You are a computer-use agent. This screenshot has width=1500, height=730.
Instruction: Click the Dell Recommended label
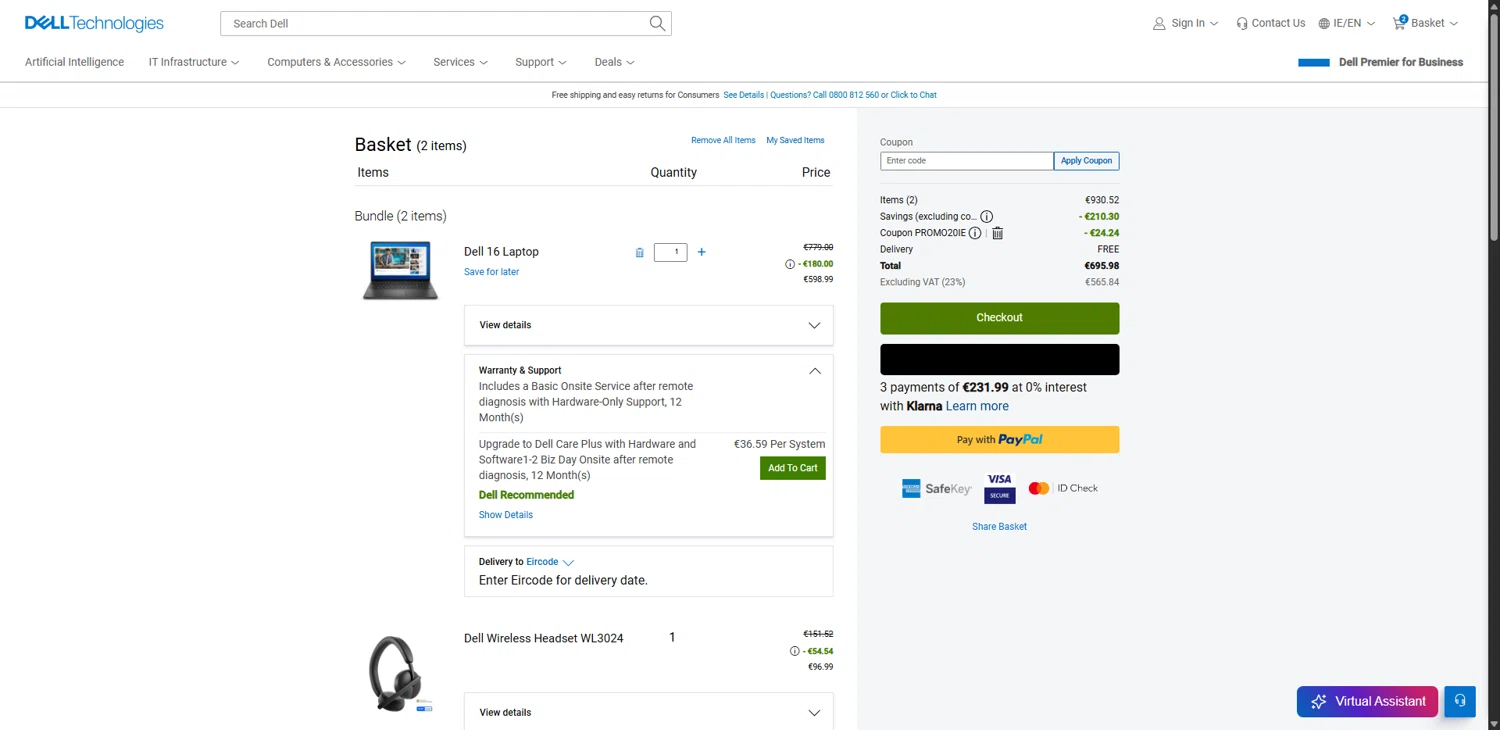pos(526,495)
